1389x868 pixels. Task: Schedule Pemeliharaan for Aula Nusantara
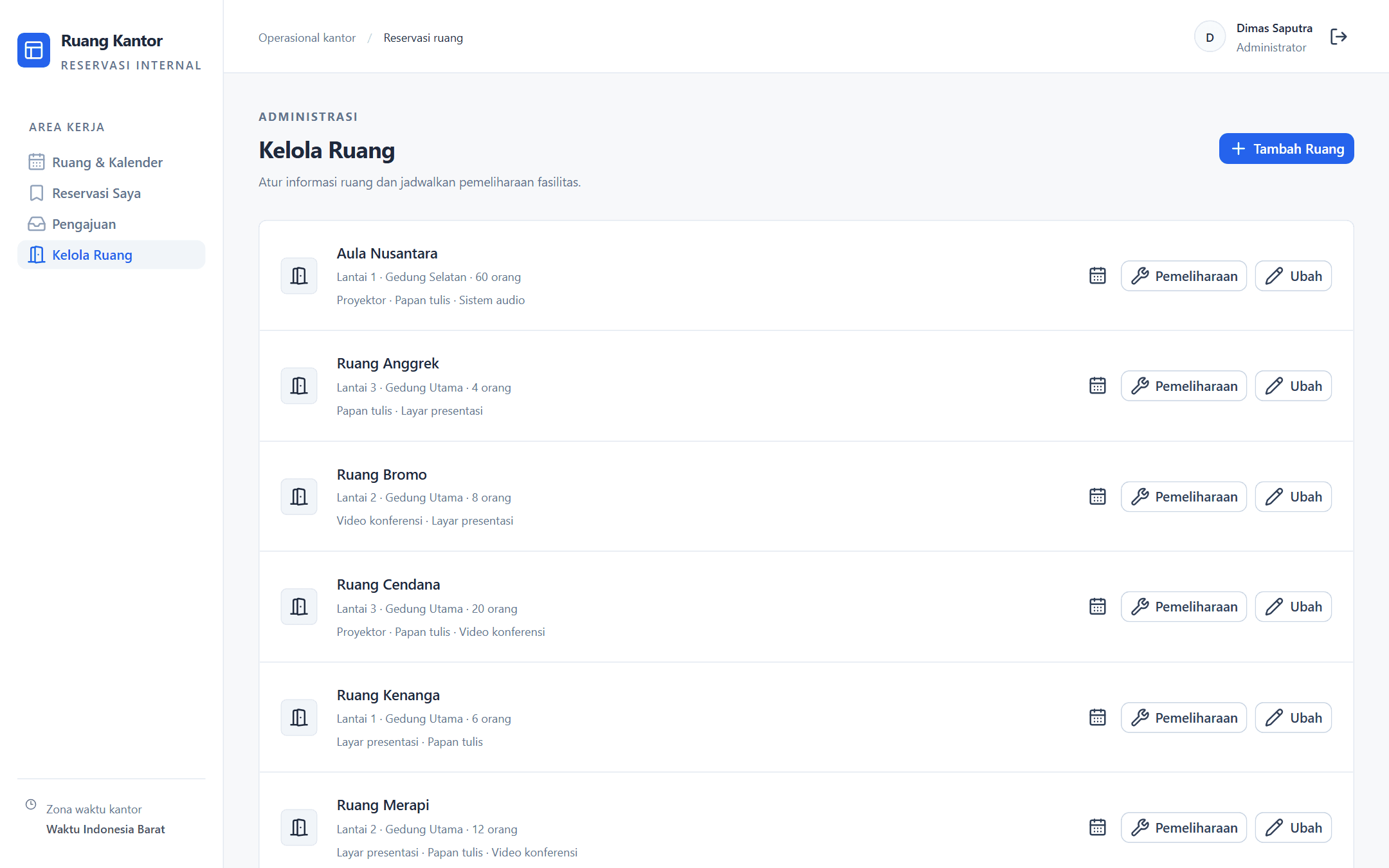point(1183,276)
